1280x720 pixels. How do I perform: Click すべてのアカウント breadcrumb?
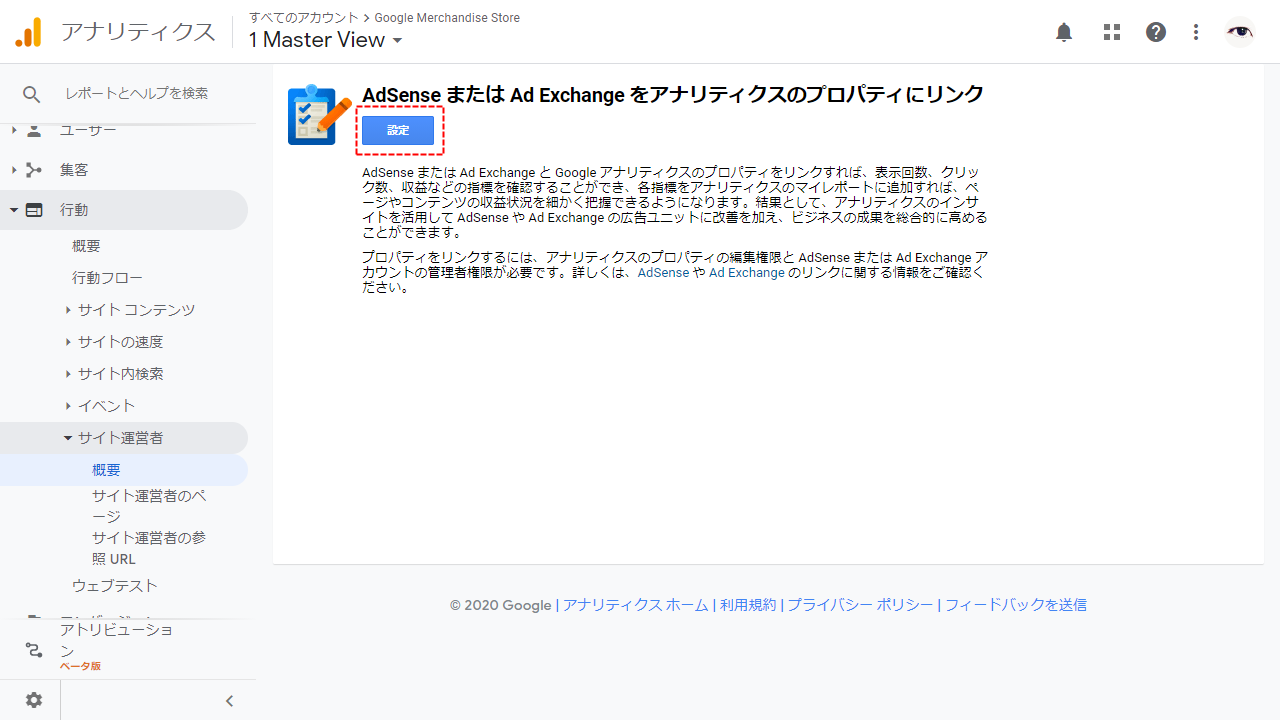click(x=303, y=18)
